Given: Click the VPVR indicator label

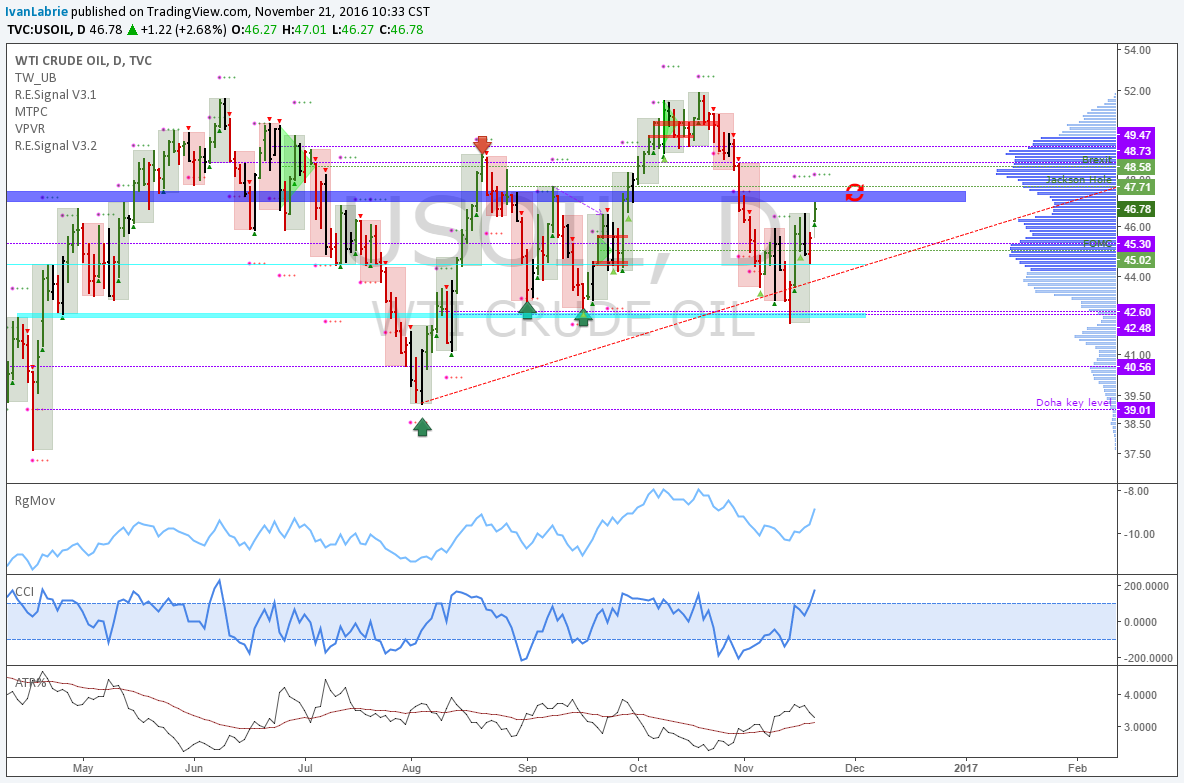Looking at the screenshot, I should tap(30, 129).
